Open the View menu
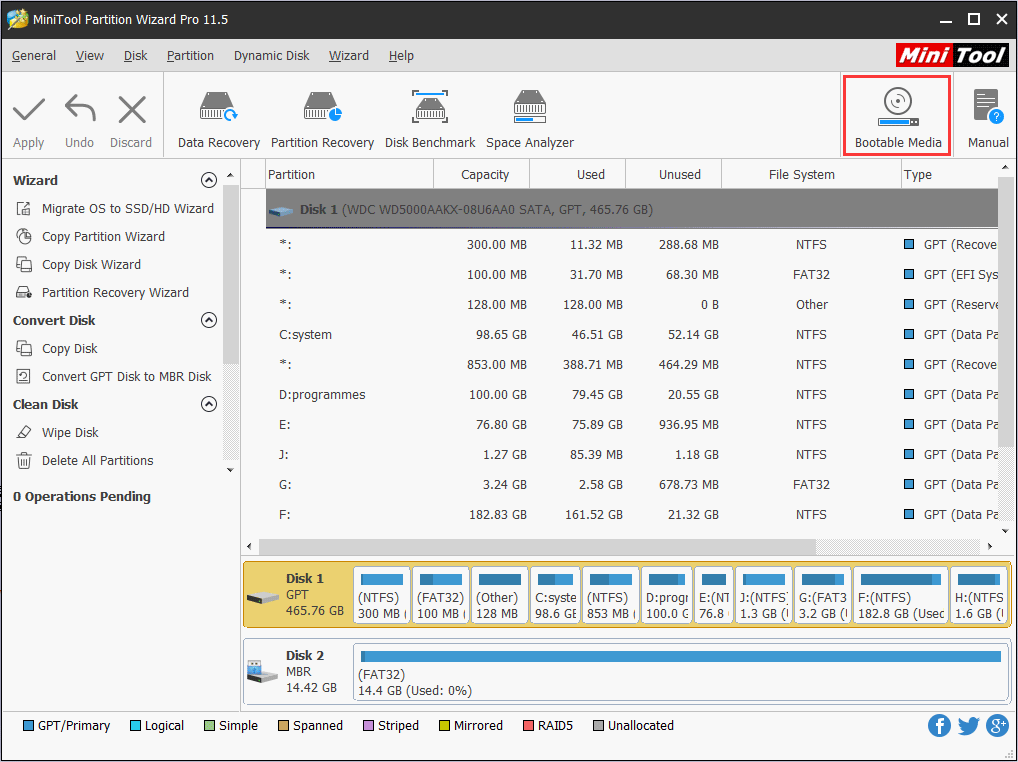Viewport: 1018px width, 762px height. tap(90, 56)
